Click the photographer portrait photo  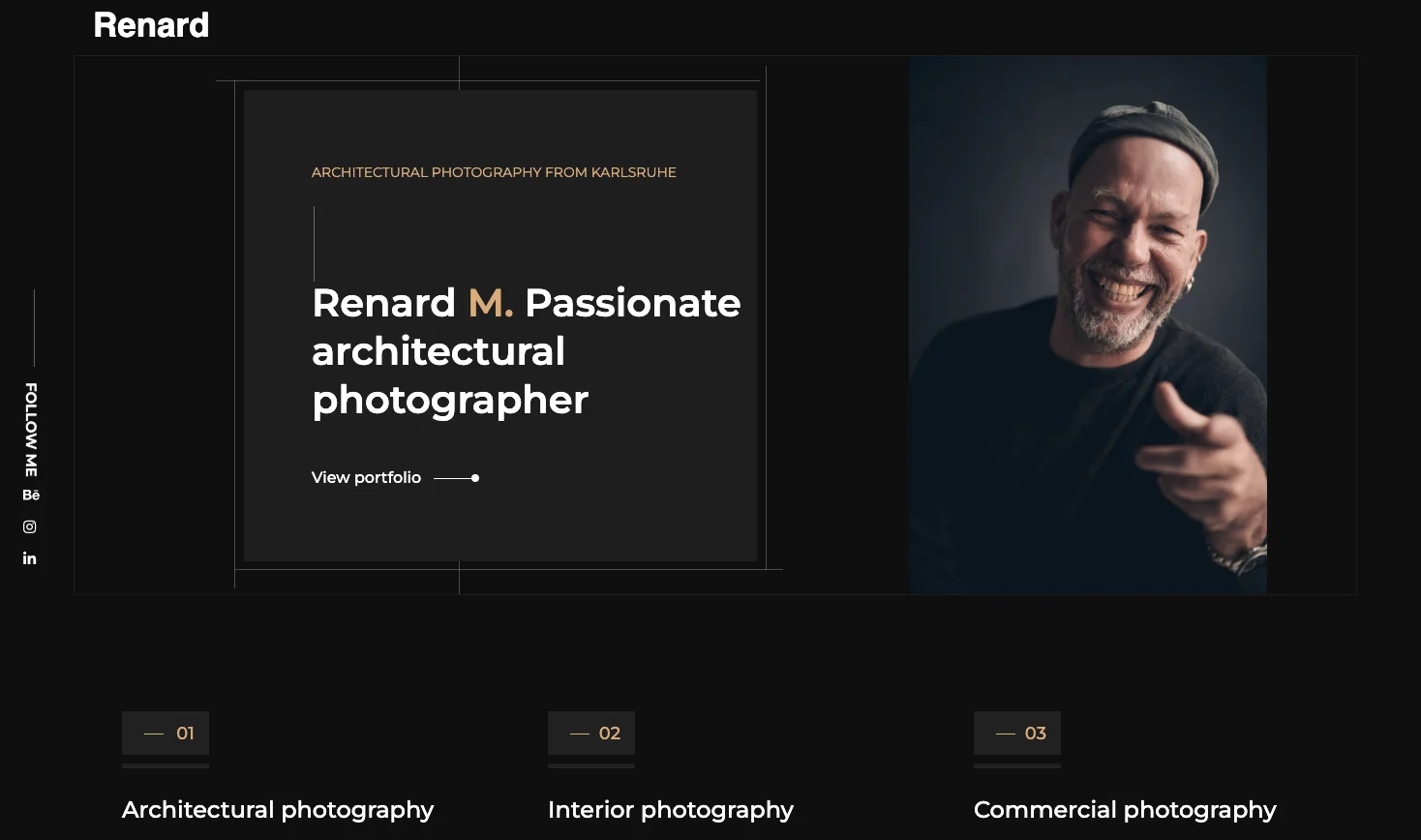click(x=1087, y=325)
